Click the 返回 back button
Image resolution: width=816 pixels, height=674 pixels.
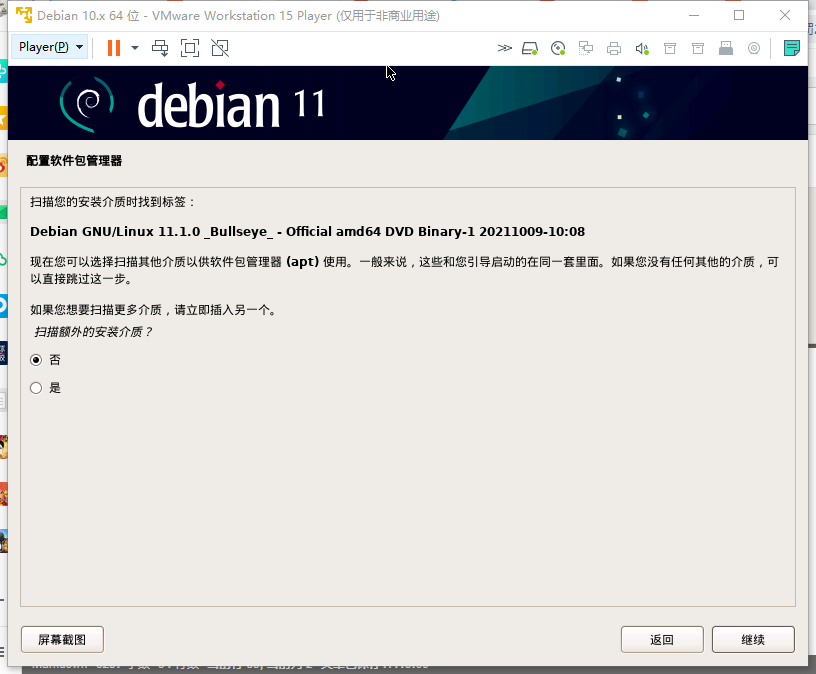(662, 640)
